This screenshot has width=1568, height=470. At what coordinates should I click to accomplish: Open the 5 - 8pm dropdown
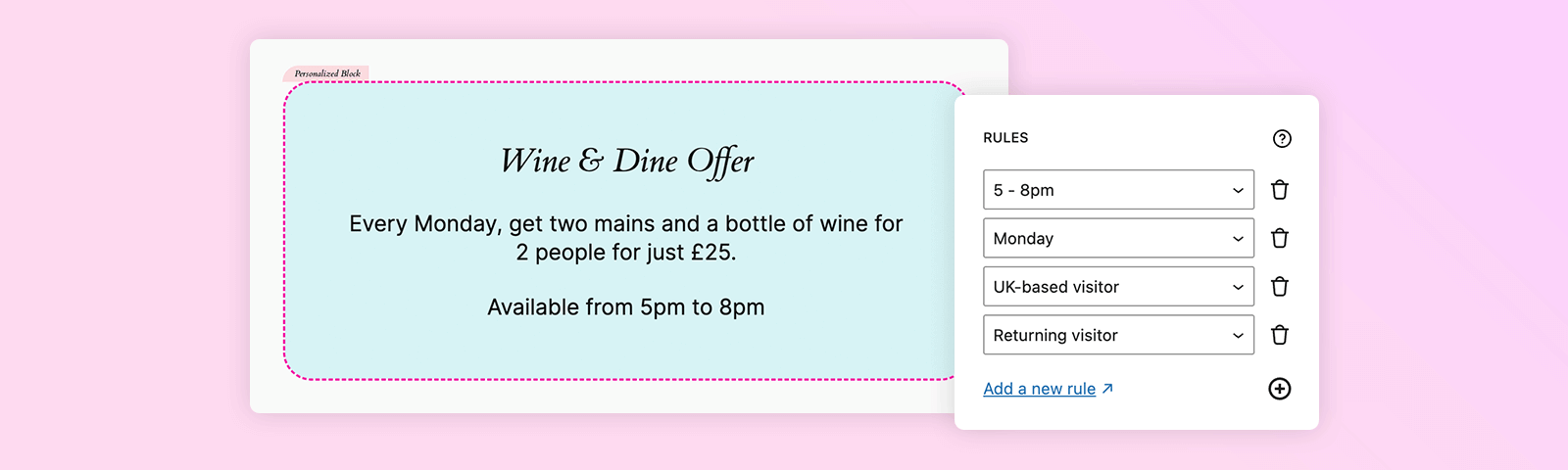[1118, 190]
